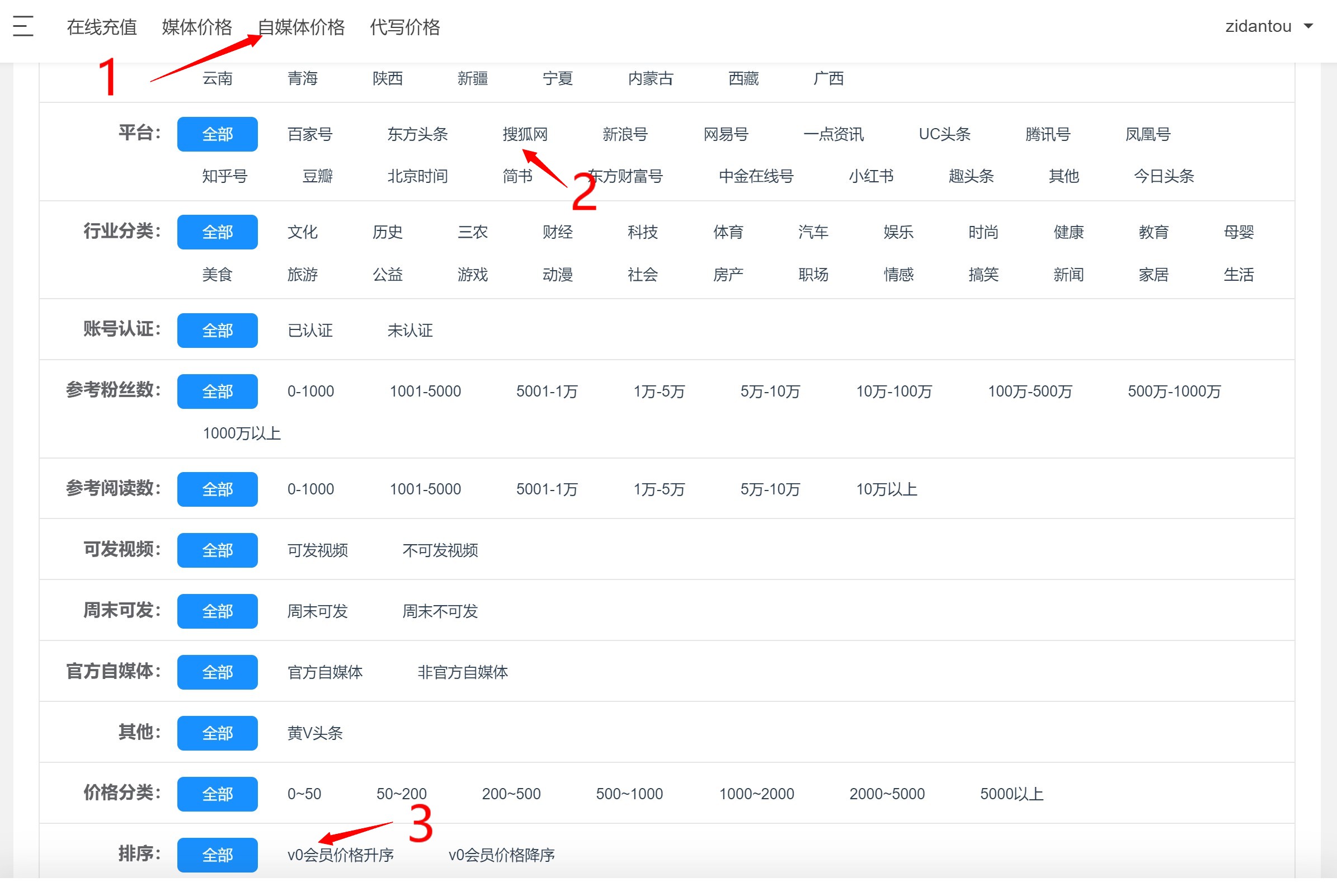The height and width of the screenshot is (896, 1337).
Task: Select 全部 in the 排序 row
Action: coord(217,855)
